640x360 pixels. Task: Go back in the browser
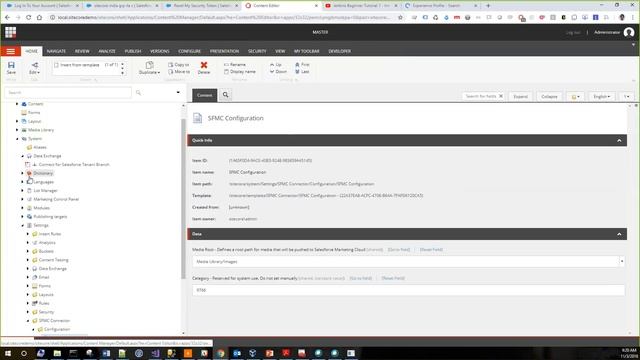pos(7,17)
